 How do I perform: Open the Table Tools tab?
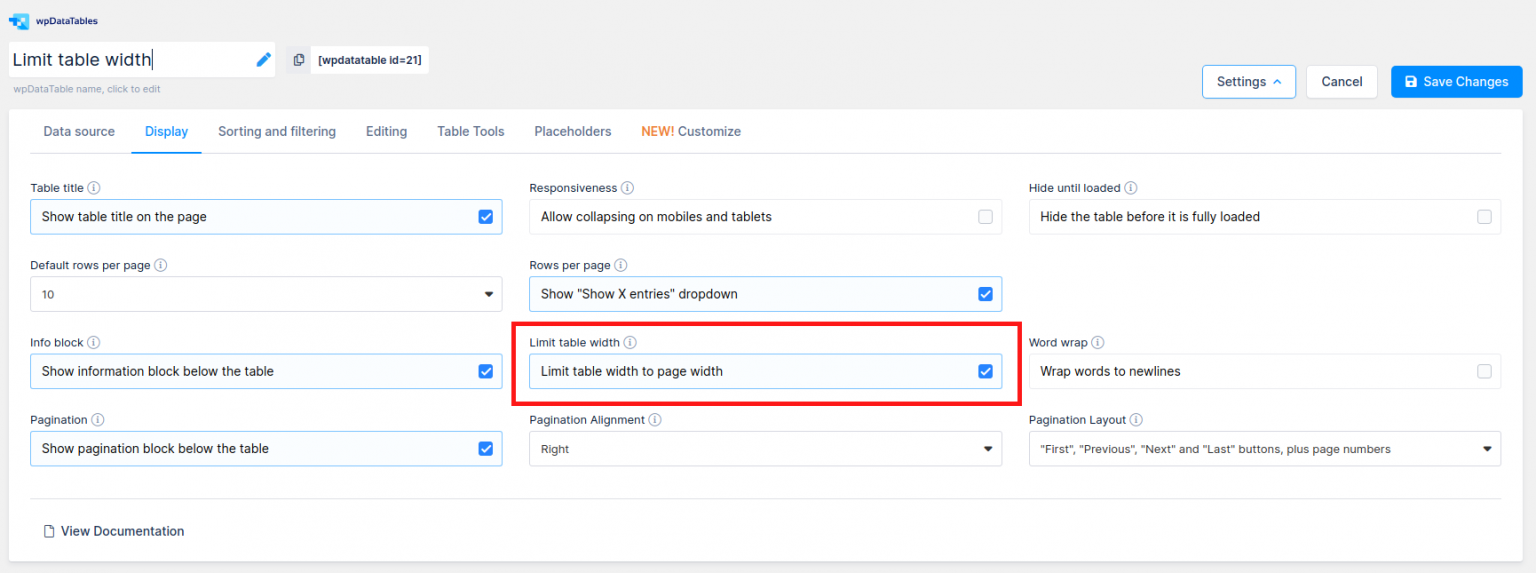(470, 131)
